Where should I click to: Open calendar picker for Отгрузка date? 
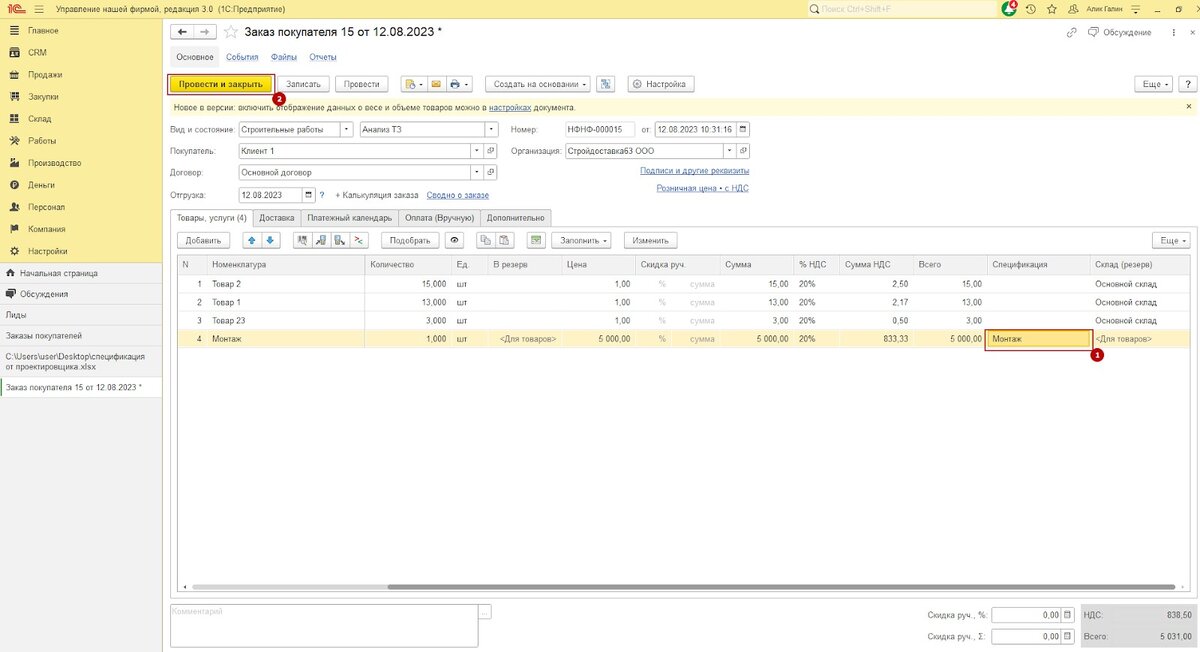(309, 195)
